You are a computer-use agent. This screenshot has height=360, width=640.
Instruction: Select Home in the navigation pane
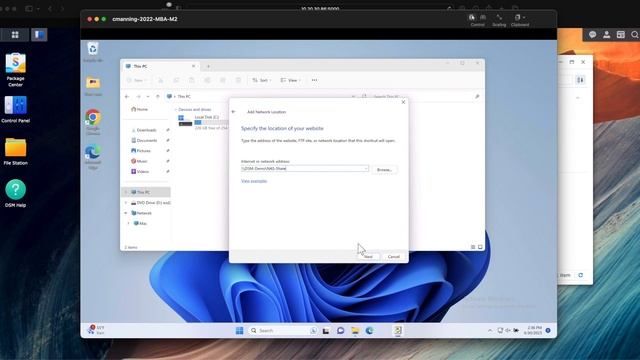tap(140, 109)
